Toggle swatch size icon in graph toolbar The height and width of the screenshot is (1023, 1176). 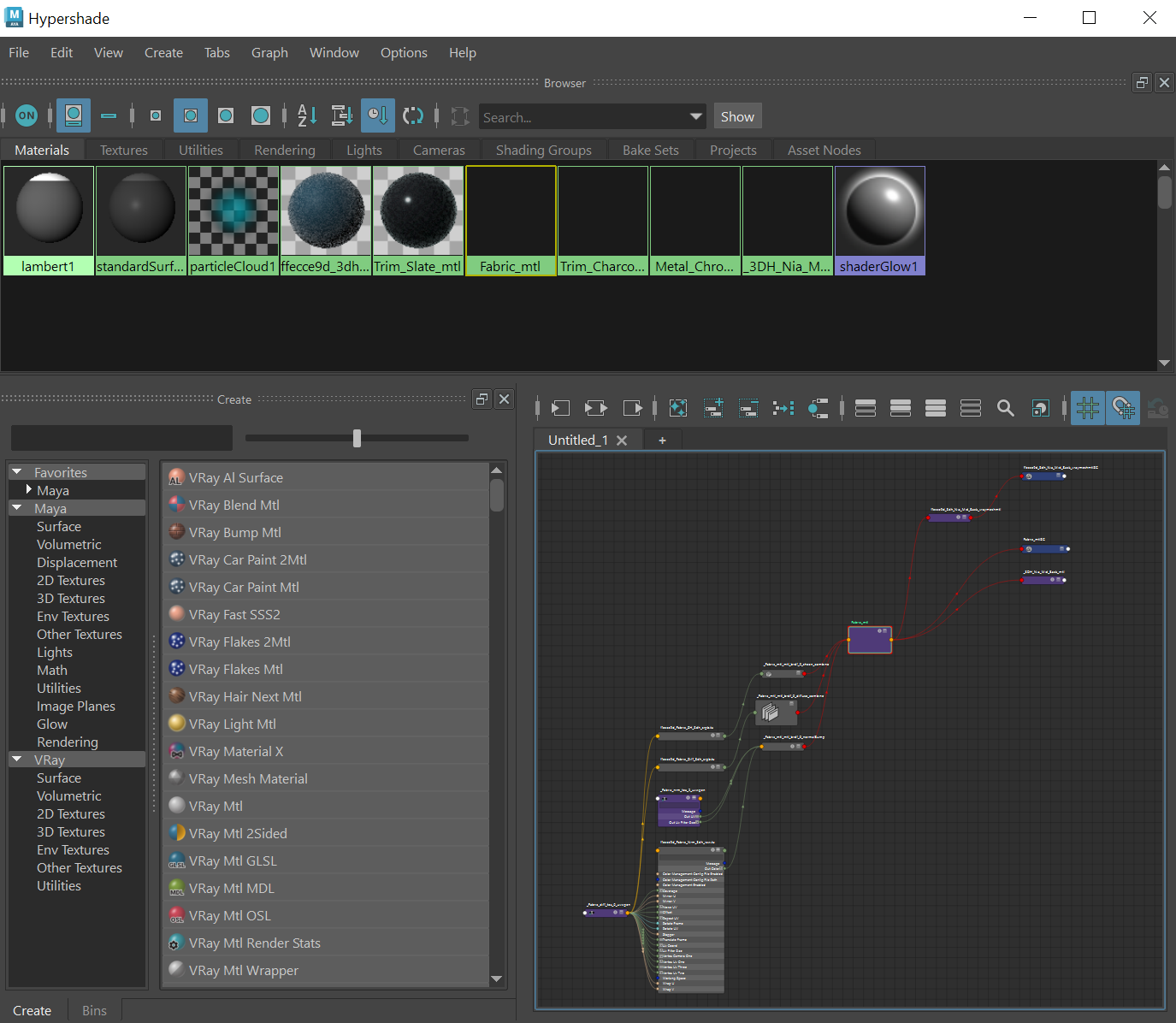[1041, 408]
